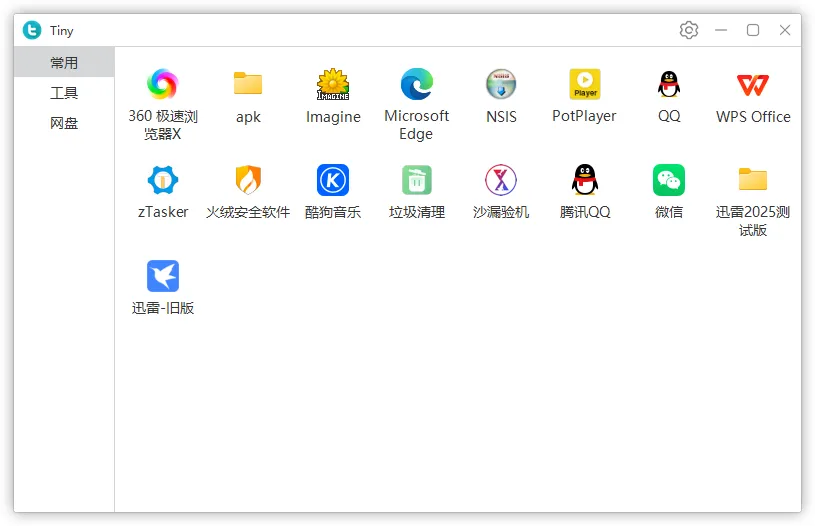Click the "Microsoft Edge" label text
This screenshot has height=526, width=815.
416,125
